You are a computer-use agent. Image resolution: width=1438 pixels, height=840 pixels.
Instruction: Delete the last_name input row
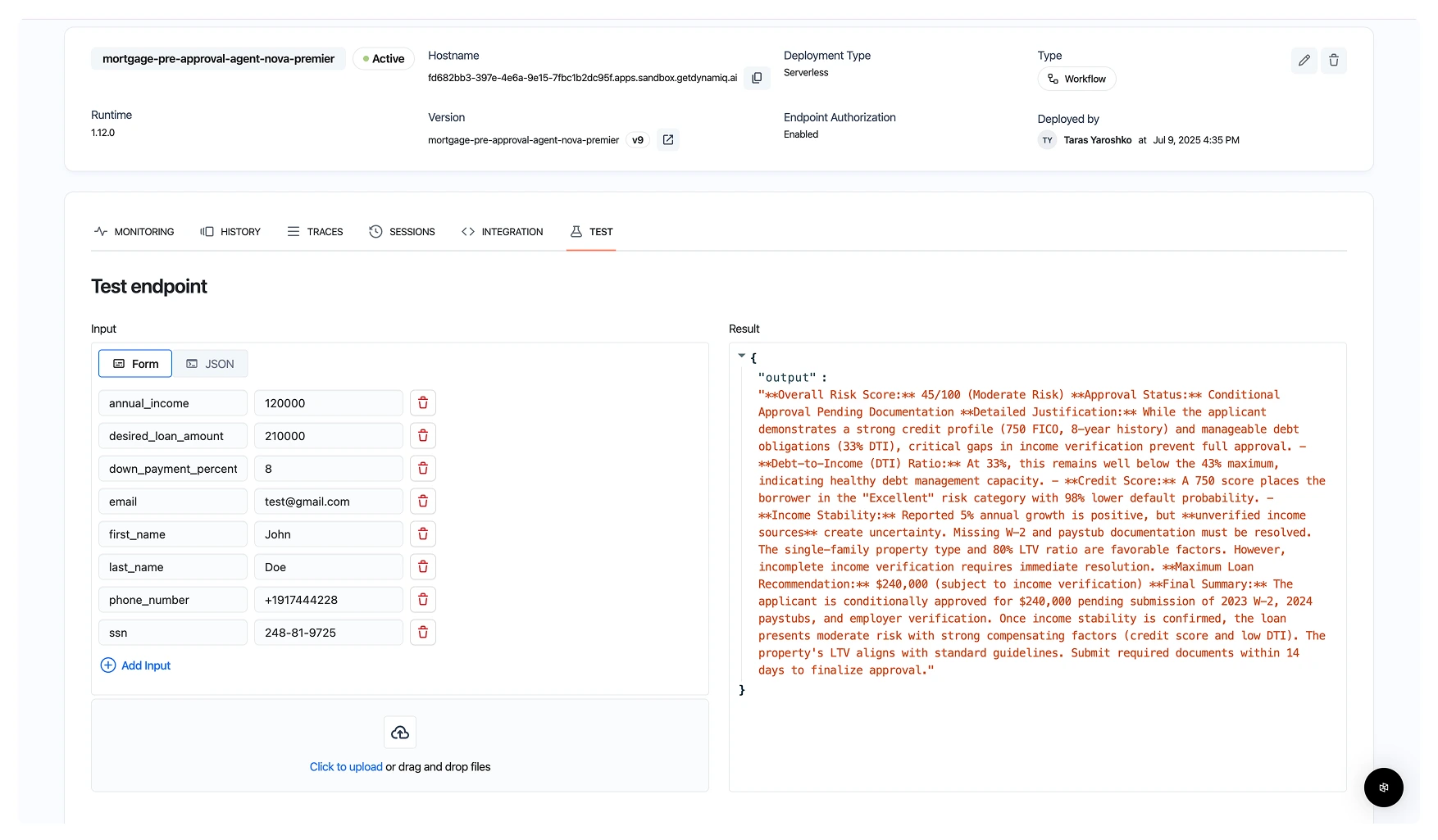tap(423, 567)
